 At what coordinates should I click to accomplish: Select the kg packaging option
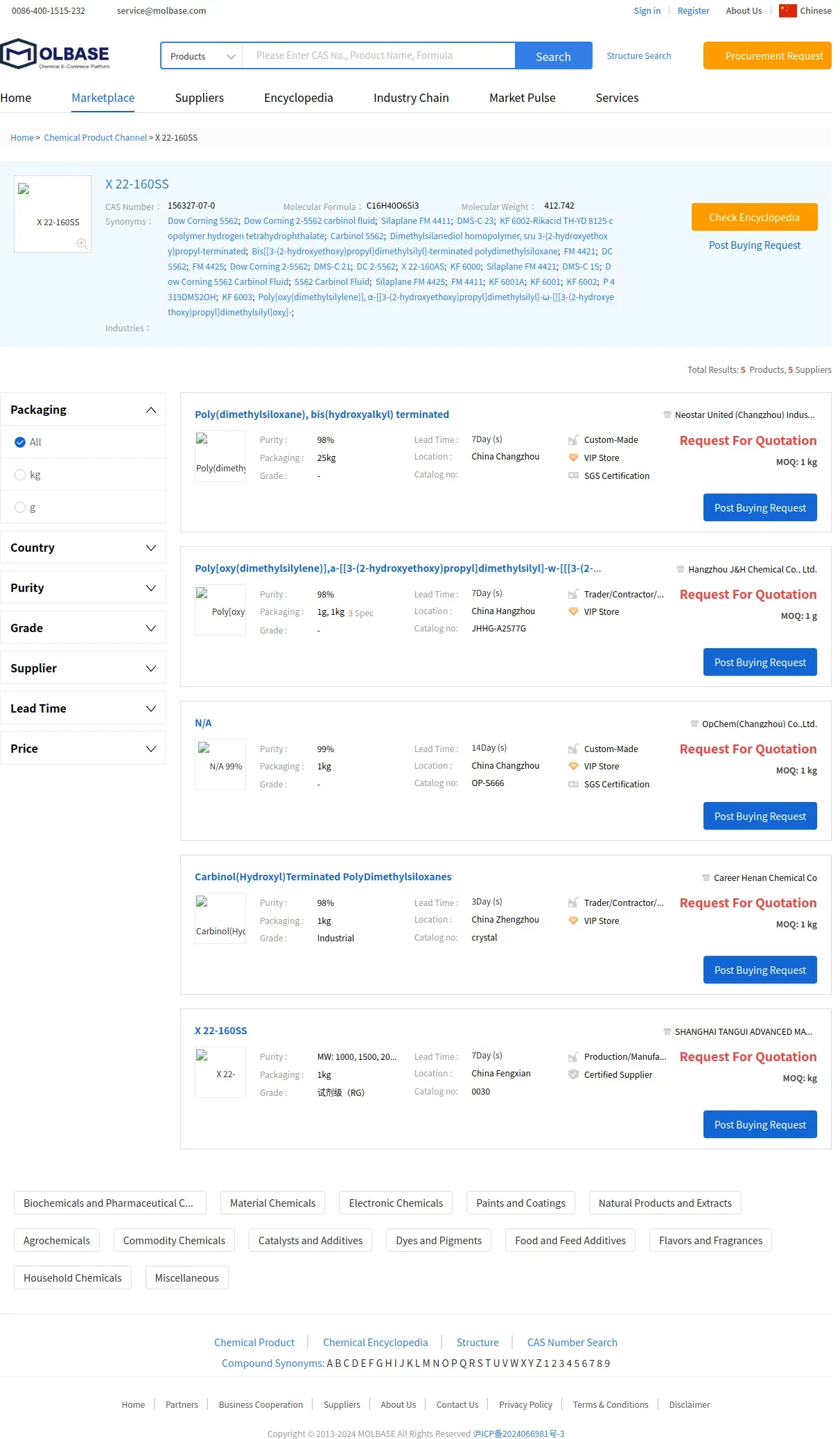(20, 475)
